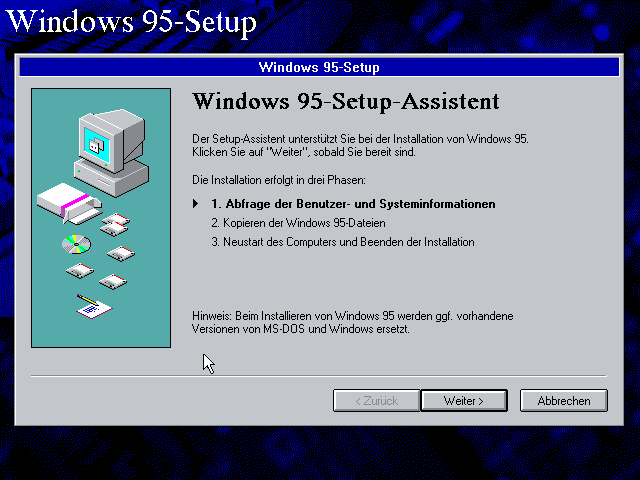640x480 pixels.
Task: Click the Windows 95-Setup-Assistent heading
Action: (345, 101)
